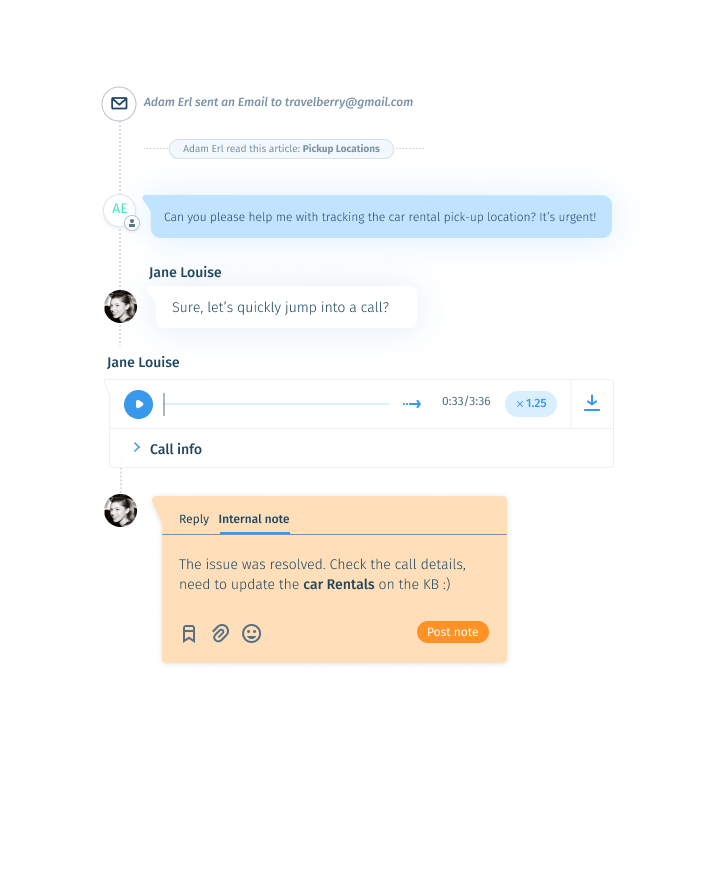Open the customer's urgent car rental message
The width and height of the screenshot is (724, 875).
click(x=381, y=217)
